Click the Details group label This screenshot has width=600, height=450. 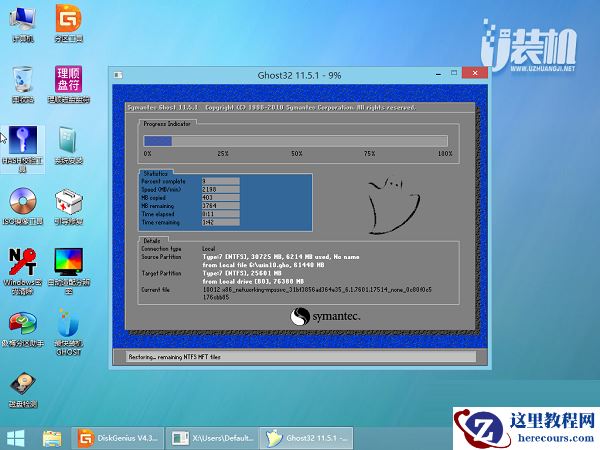tap(152, 241)
